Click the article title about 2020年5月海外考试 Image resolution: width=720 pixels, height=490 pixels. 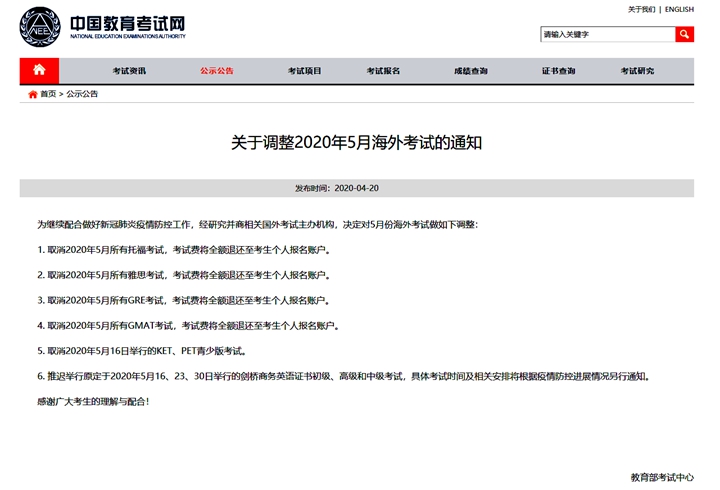click(x=356, y=143)
